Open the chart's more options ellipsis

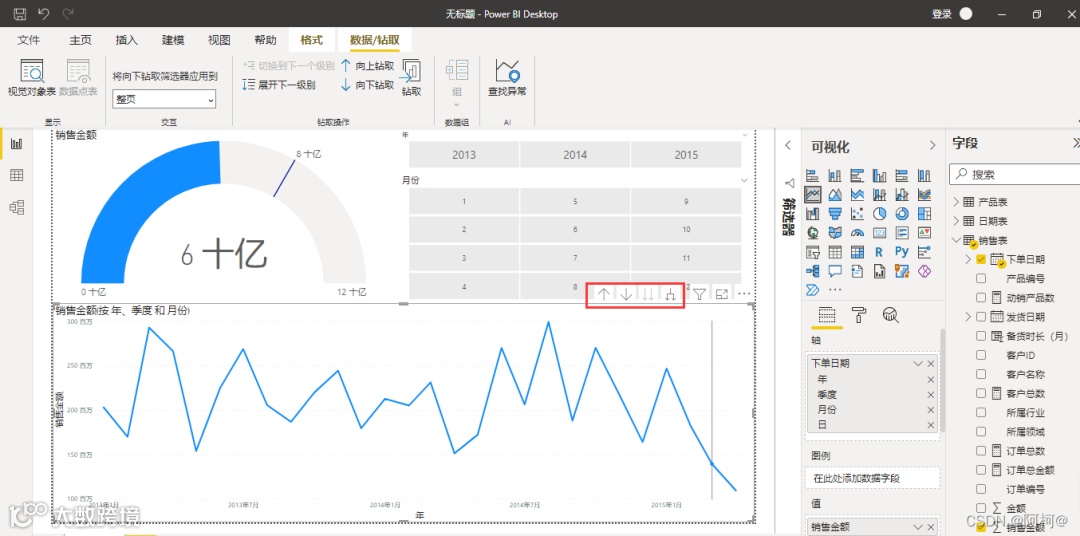tap(744, 294)
